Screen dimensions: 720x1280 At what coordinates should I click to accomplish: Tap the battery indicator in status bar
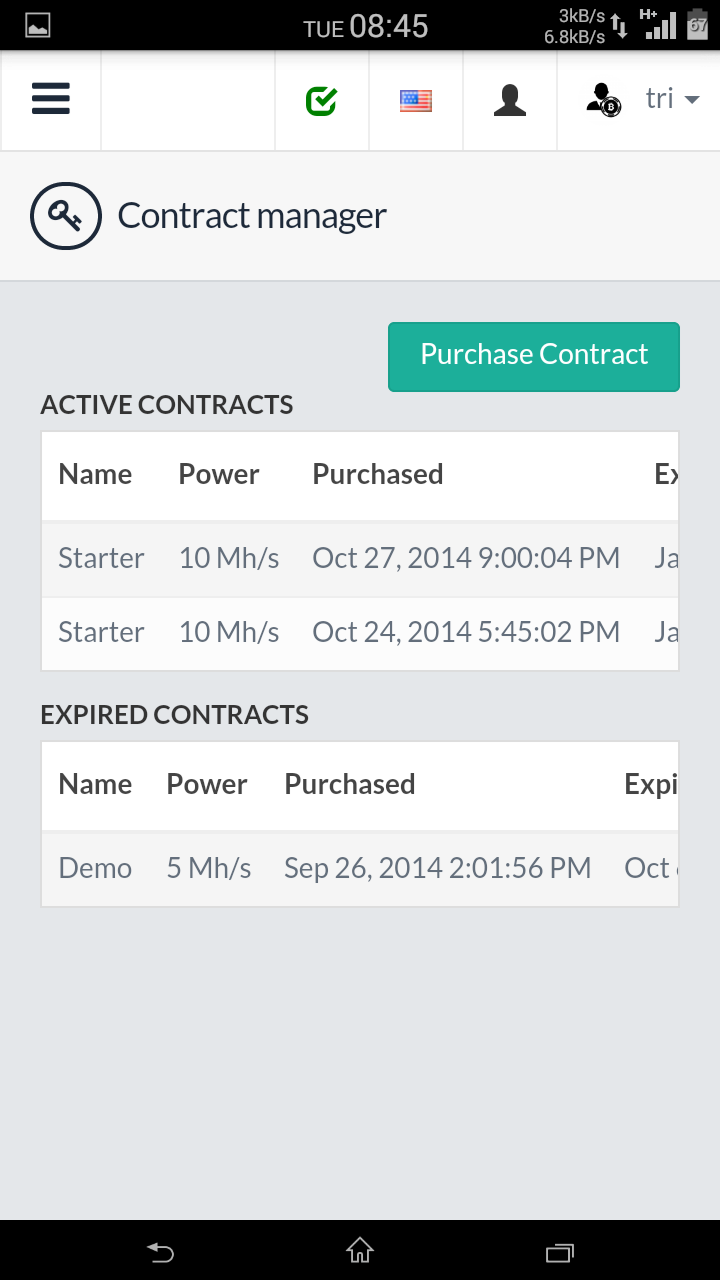point(697,26)
